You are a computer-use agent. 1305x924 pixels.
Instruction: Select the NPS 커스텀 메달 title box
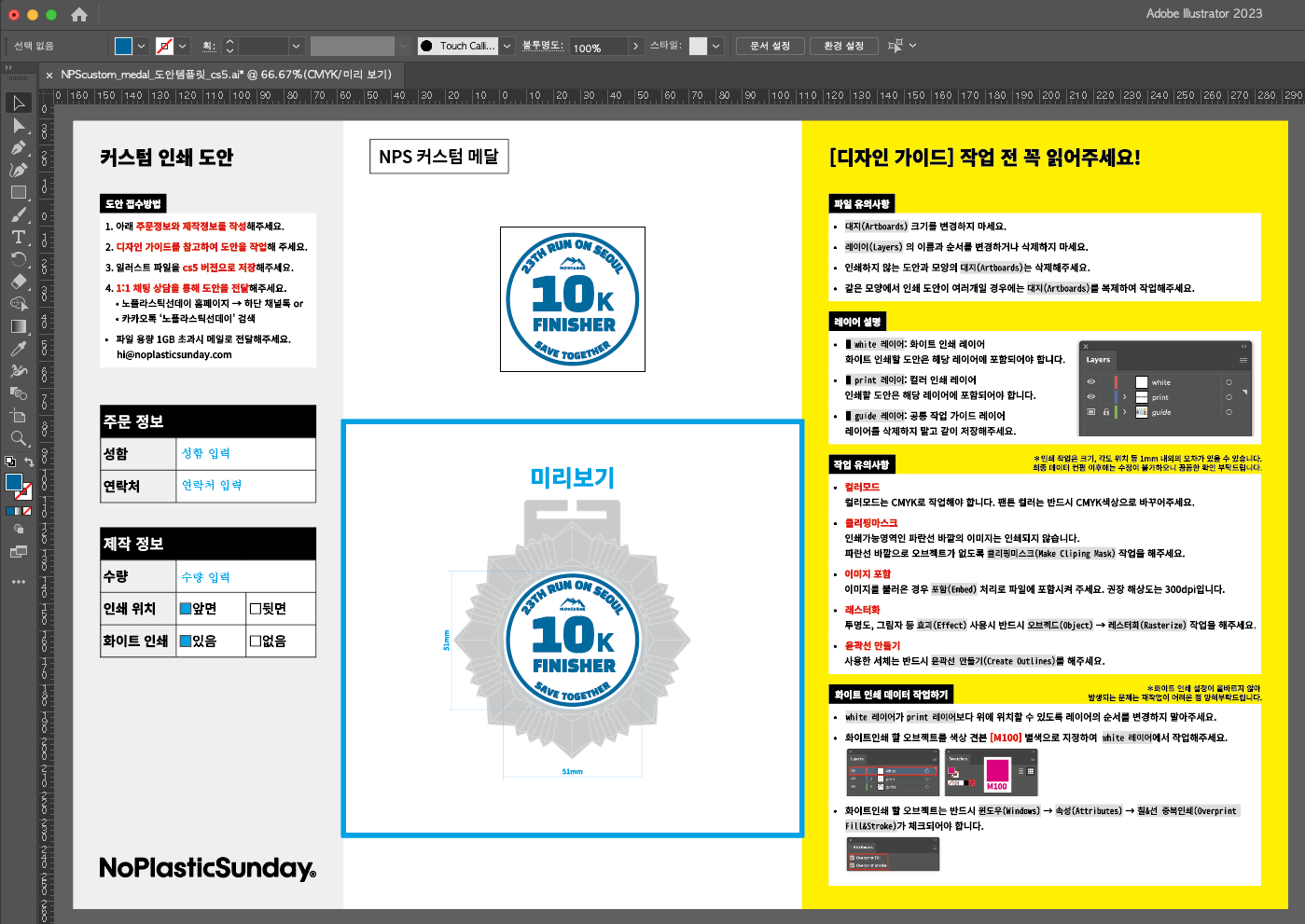(x=439, y=157)
